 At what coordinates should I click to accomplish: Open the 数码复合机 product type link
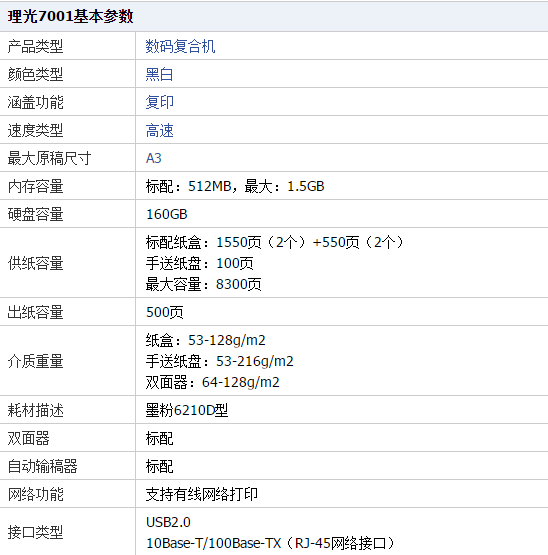pos(180,46)
